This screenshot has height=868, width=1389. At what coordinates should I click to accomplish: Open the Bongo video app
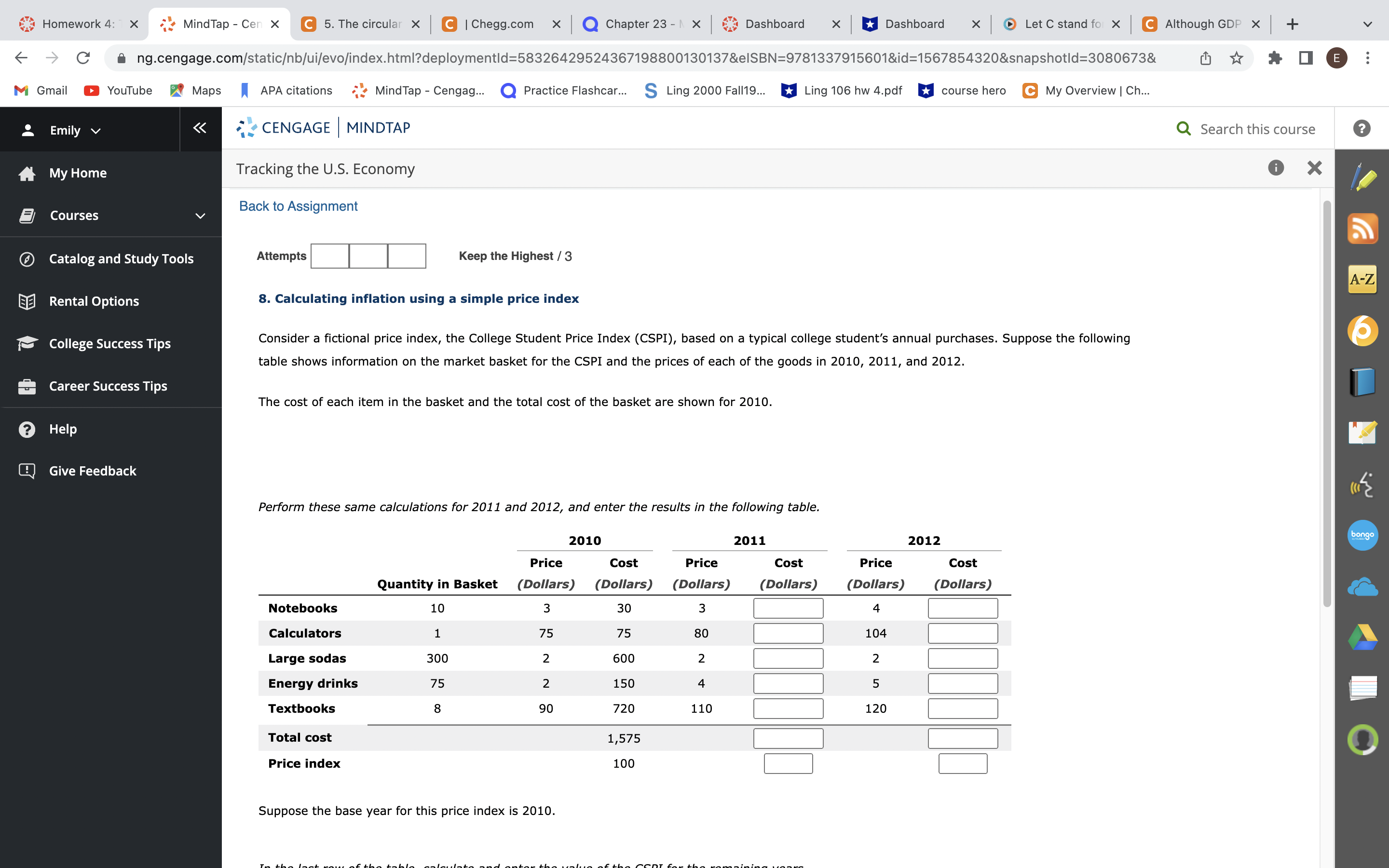pos(1363,535)
